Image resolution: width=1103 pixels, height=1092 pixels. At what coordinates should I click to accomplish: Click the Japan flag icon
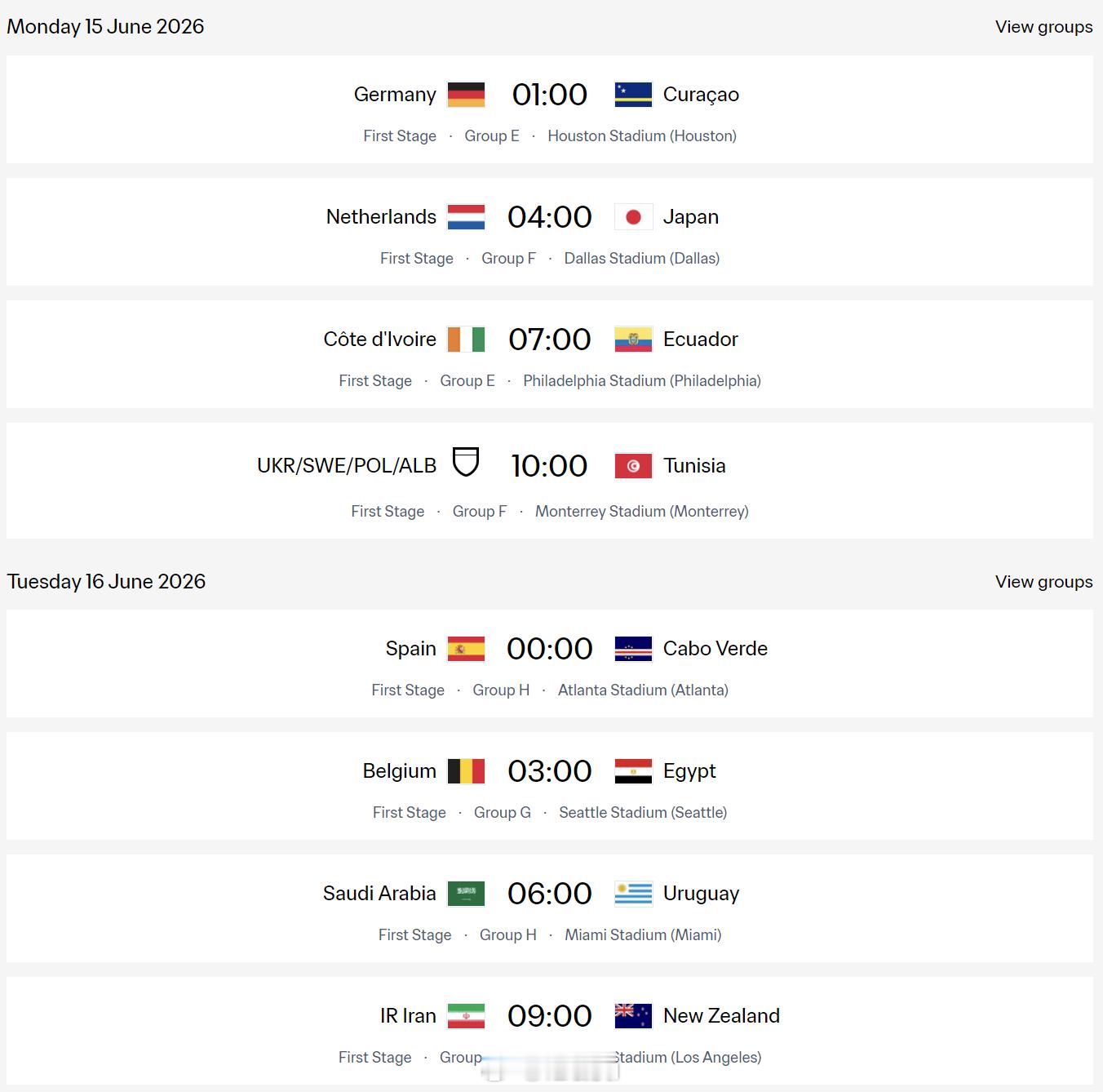tap(633, 217)
